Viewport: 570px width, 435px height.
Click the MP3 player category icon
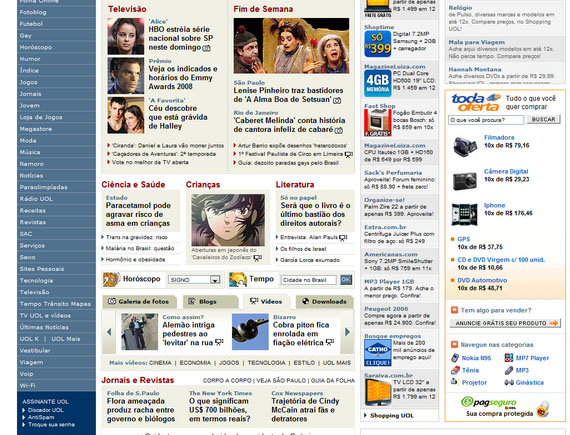(x=509, y=370)
